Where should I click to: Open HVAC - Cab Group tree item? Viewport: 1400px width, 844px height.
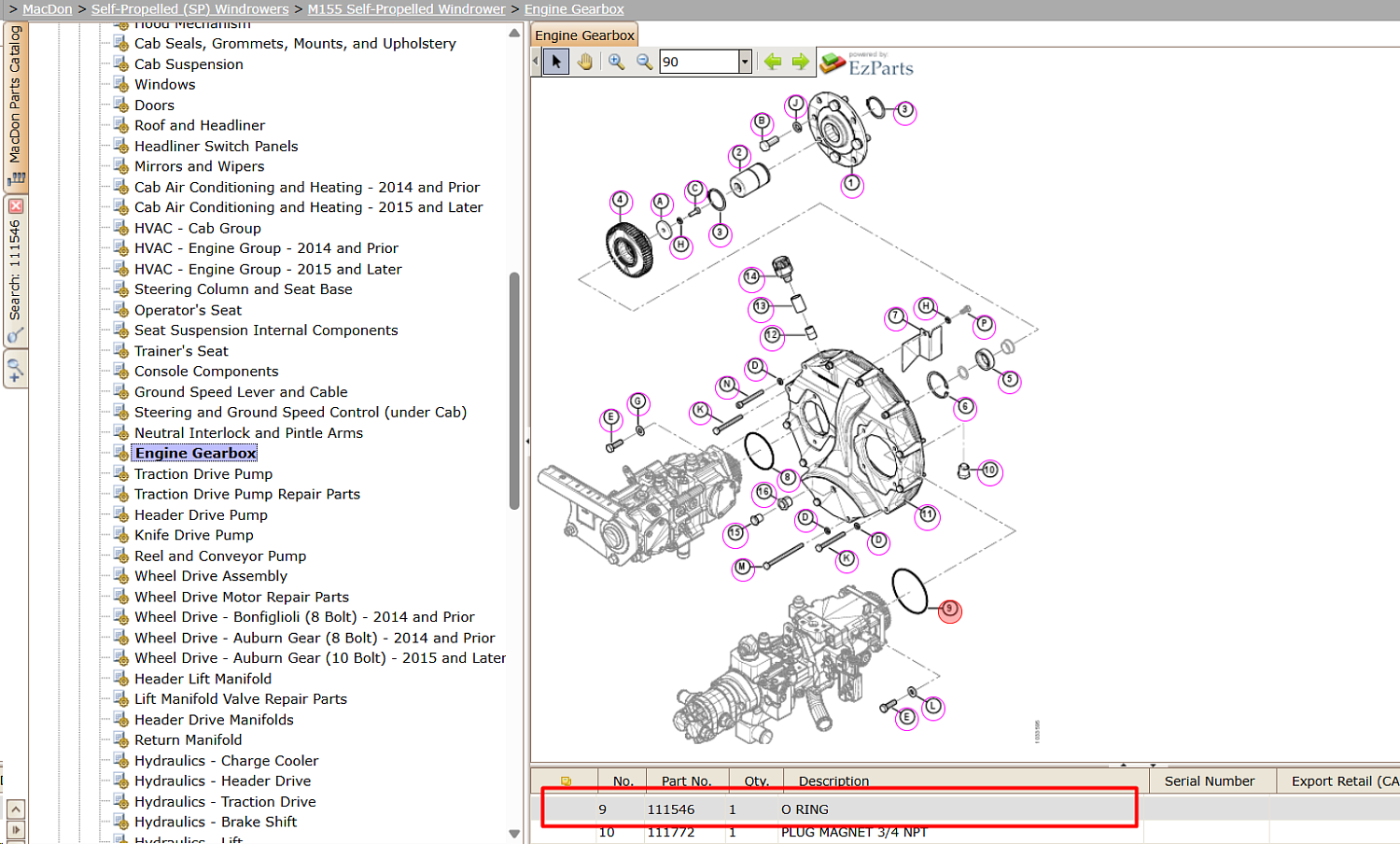tap(198, 229)
